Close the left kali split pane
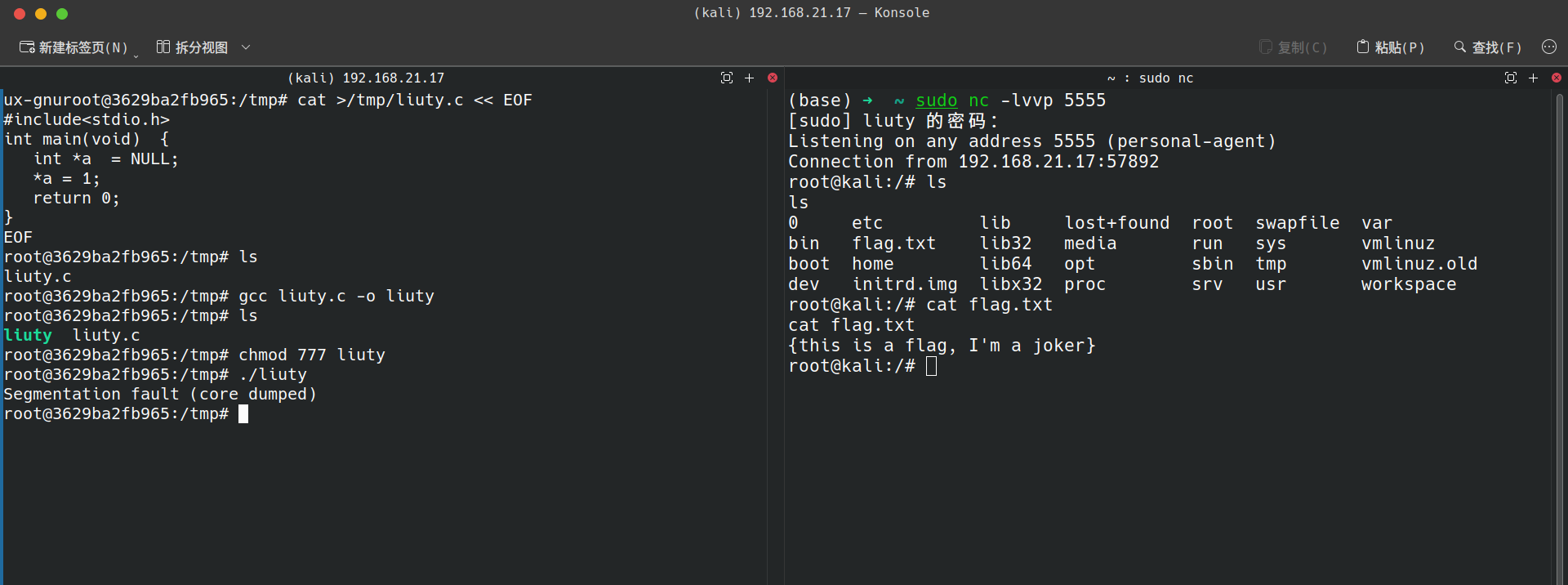The width and height of the screenshot is (1568, 585). click(x=773, y=78)
